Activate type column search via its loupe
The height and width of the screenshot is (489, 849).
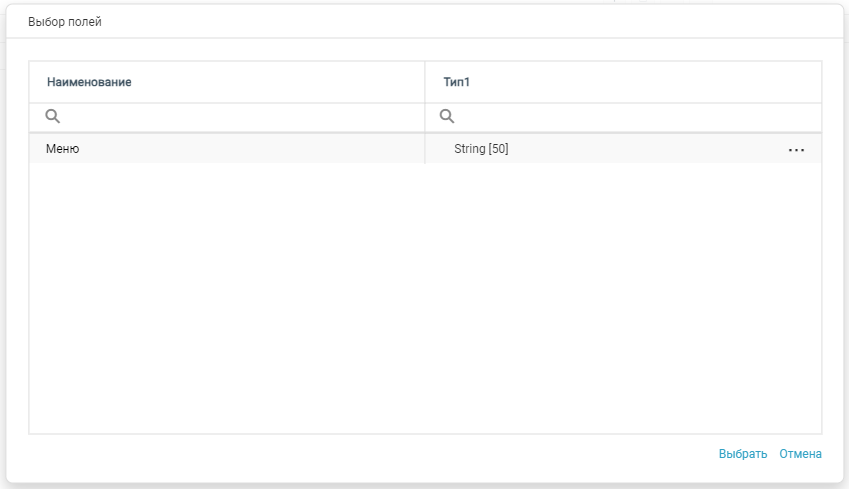[447, 116]
